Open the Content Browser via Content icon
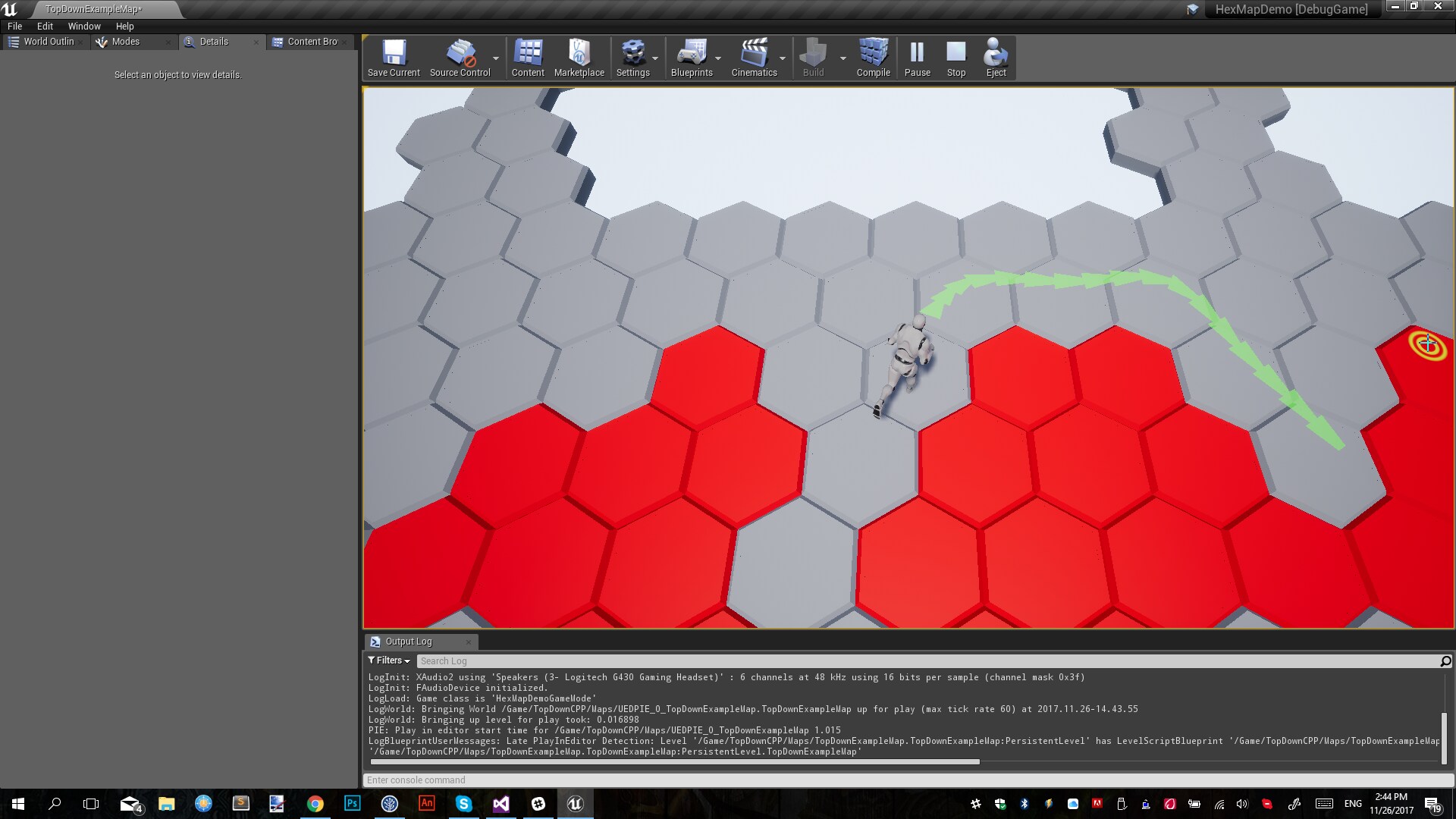Image resolution: width=1456 pixels, height=819 pixels. pyautogui.click(x=528, y=57)
